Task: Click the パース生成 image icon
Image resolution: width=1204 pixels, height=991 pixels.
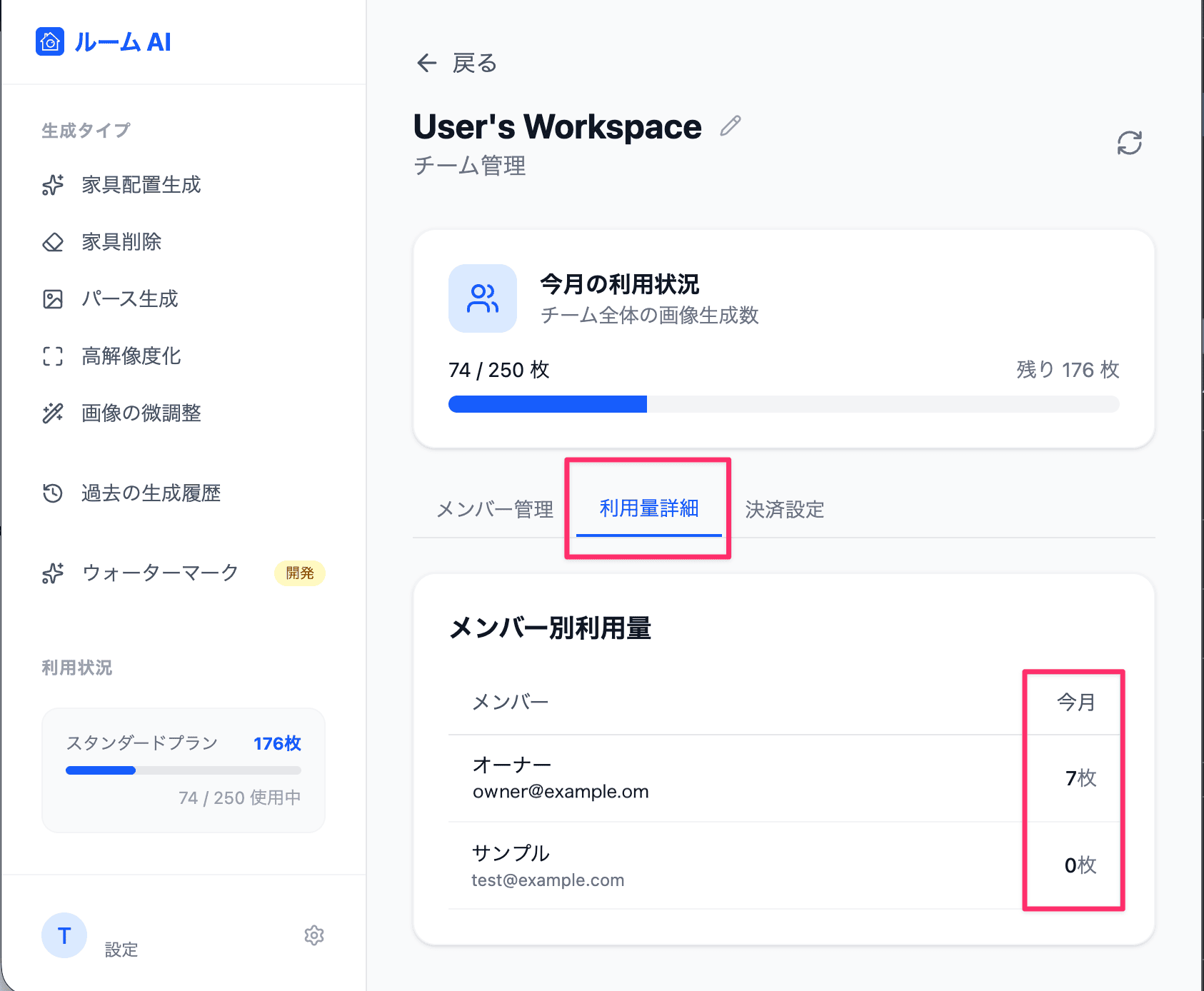Action: [x=53, y=299]
